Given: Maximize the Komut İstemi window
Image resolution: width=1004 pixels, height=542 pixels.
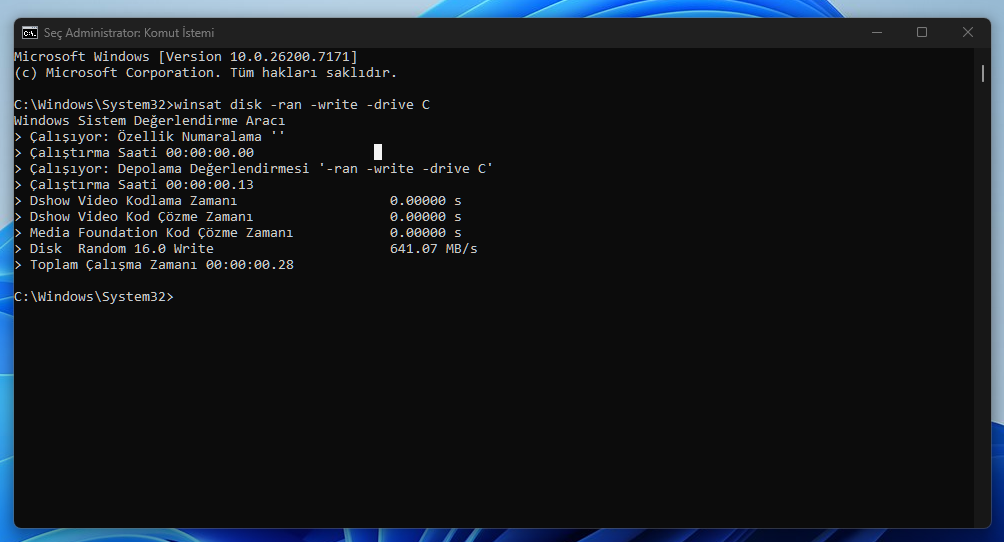Looking at the screenshot, I should tap(921, 33).
